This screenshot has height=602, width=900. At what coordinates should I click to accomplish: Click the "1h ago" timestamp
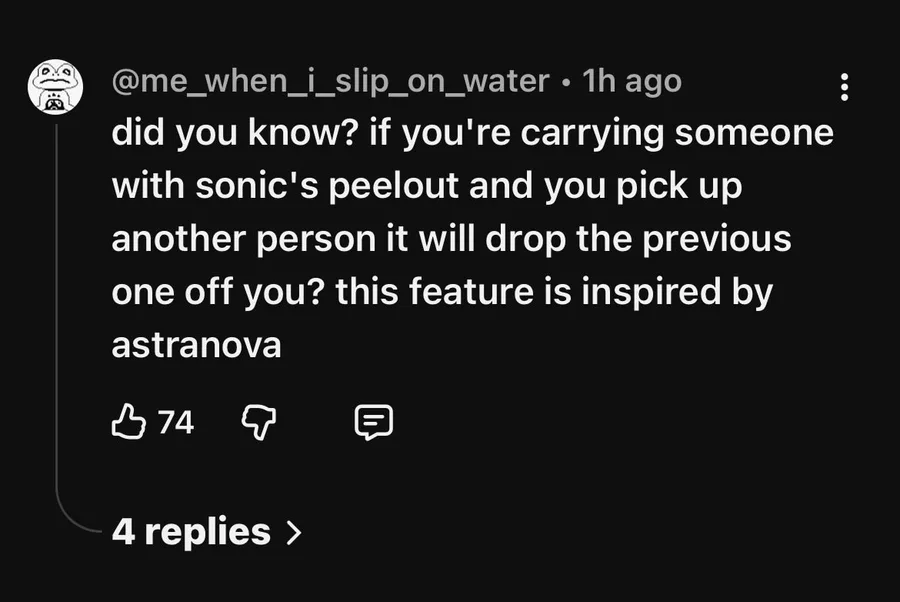pos(631,82)
